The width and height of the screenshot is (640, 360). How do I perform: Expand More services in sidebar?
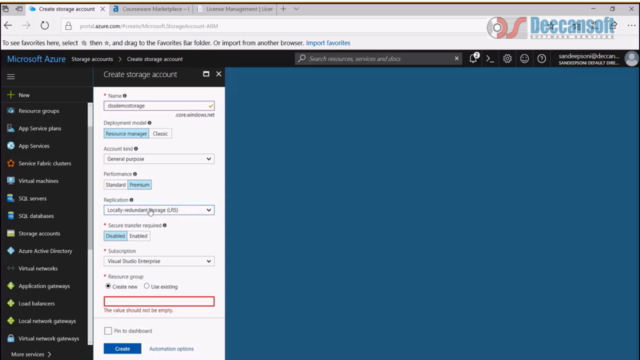[x=31, y=354]
